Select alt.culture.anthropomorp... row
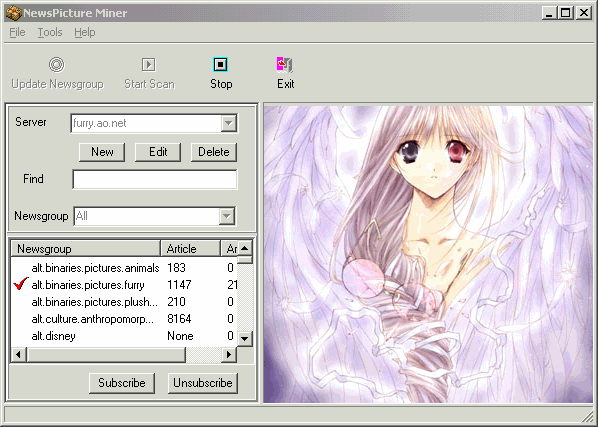Screen dimensions: 598x427 [124, 319]
